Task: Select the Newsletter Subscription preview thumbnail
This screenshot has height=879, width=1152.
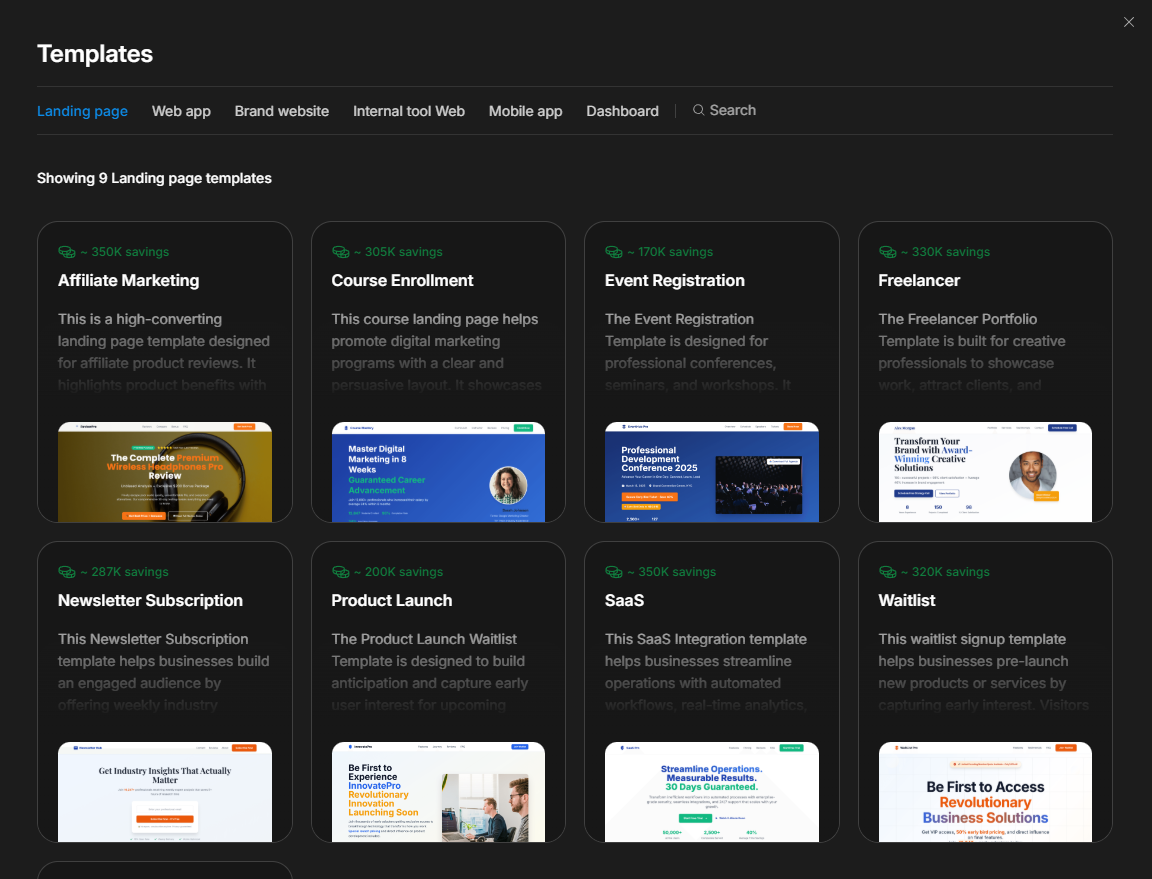Action: pyautogui.click(x=165, y=791)
